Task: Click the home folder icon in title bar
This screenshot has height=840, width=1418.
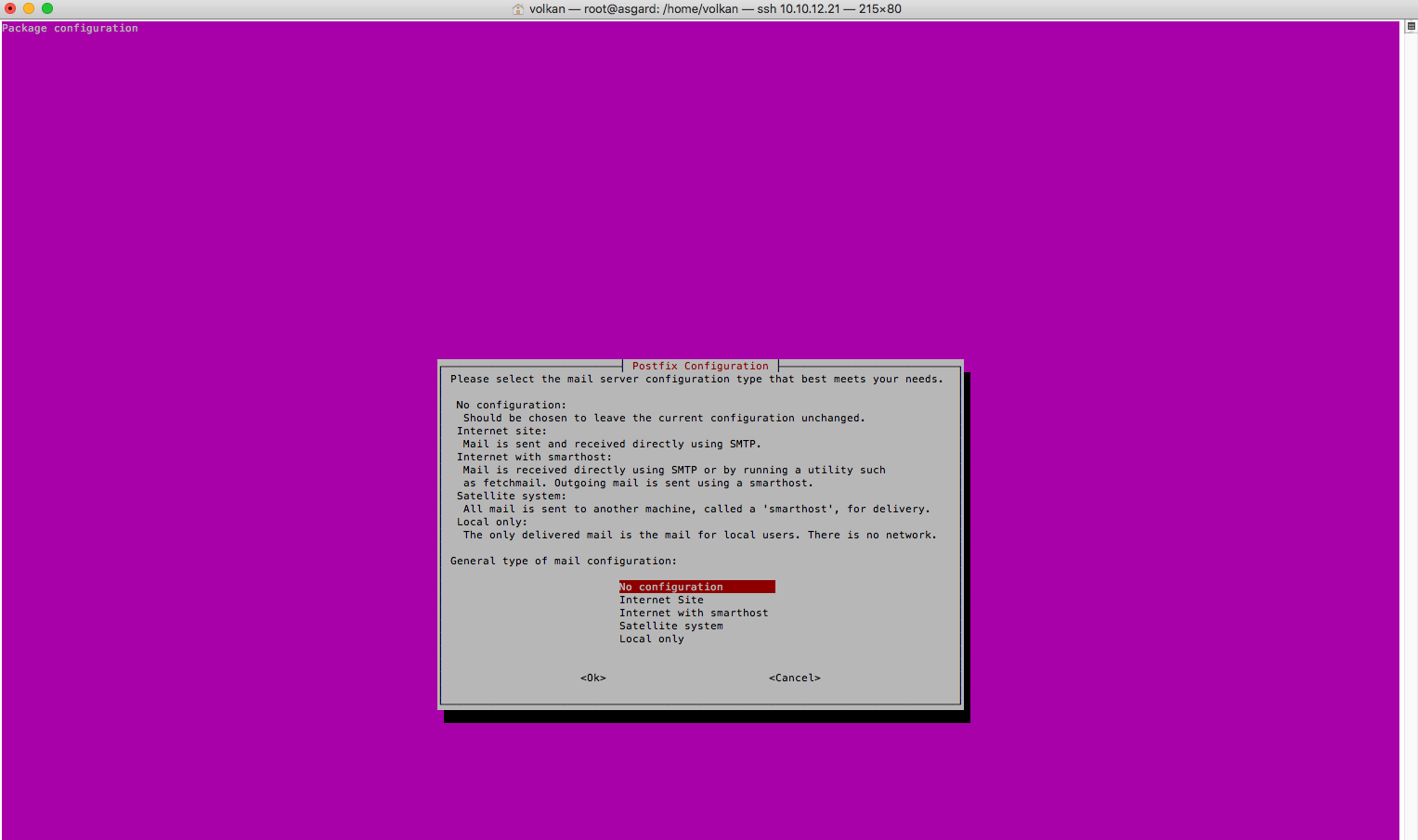Action: tap(518, 9)
